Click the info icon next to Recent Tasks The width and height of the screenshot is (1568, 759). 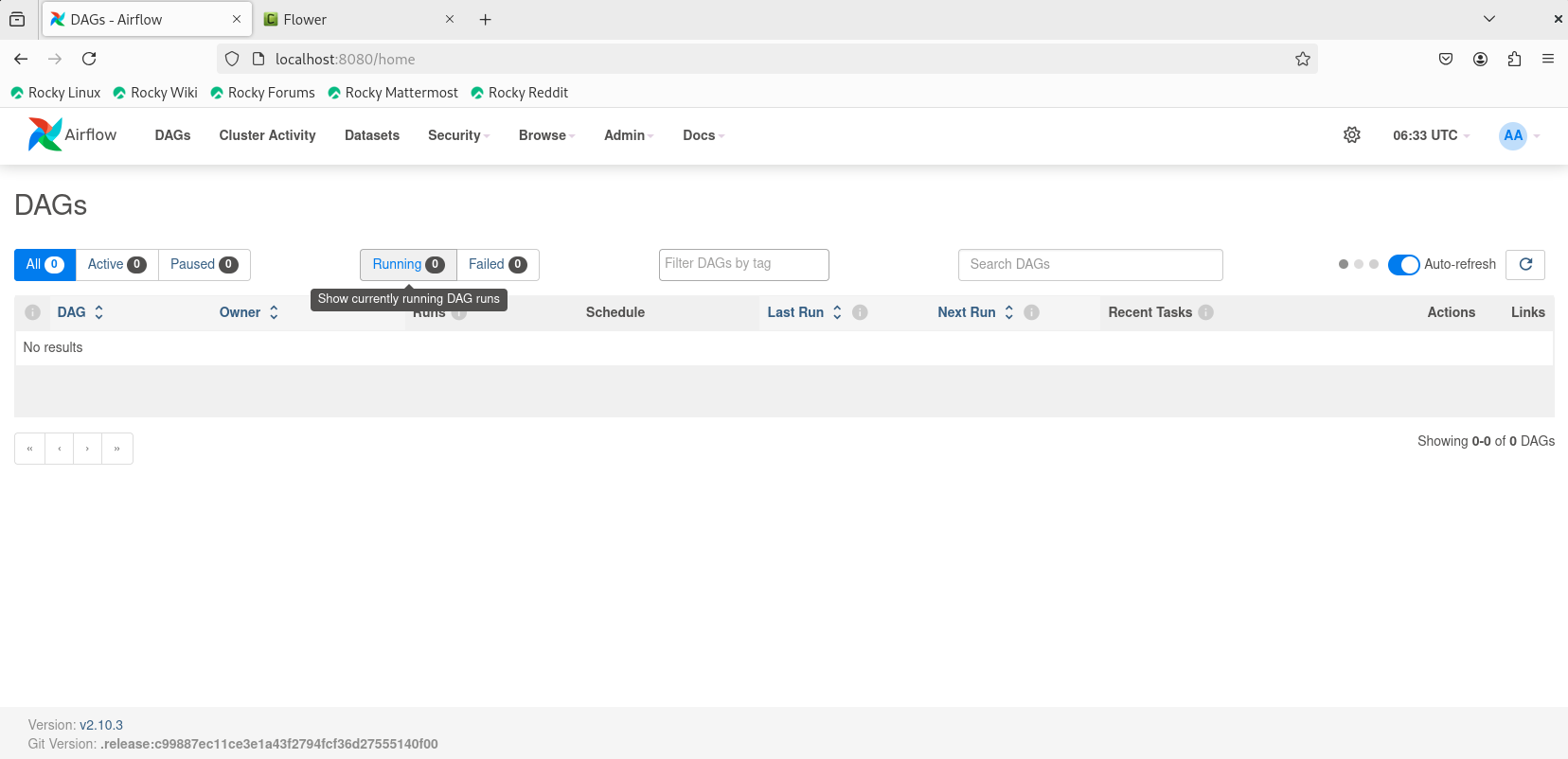click(1206, 312)
